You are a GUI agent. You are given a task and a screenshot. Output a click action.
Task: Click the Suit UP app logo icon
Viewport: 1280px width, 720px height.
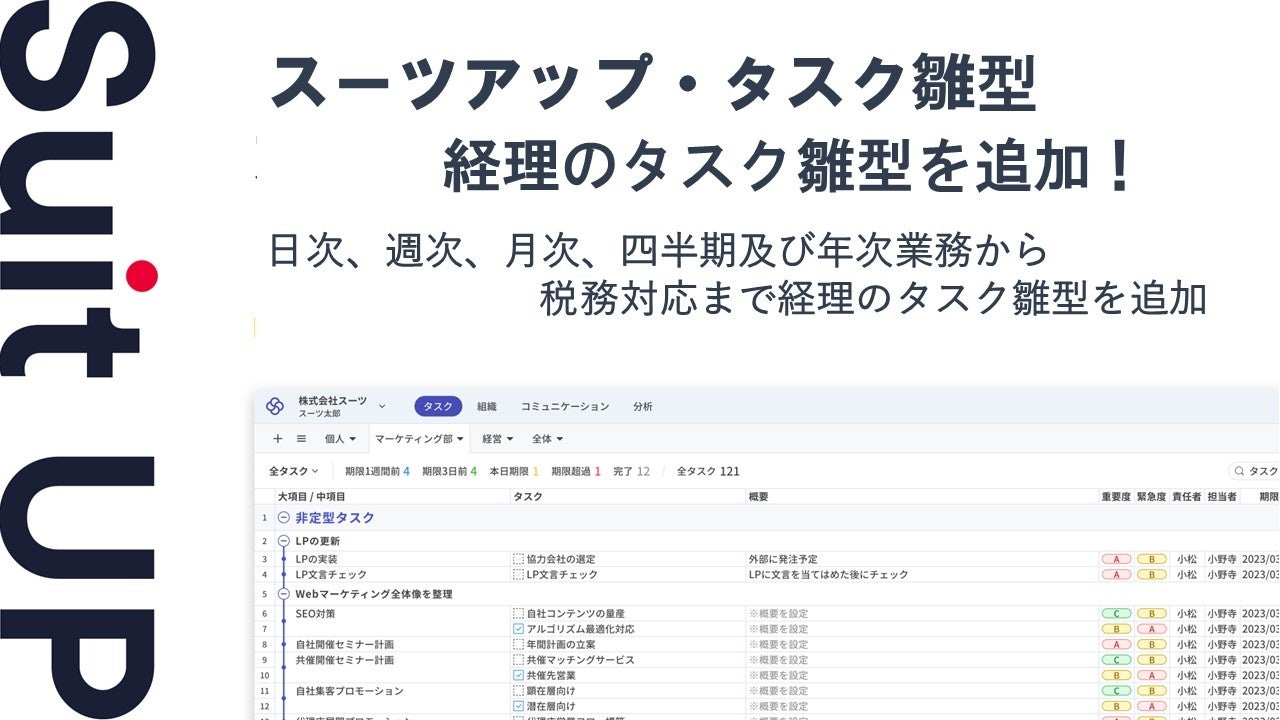click(x=275, y=406)
